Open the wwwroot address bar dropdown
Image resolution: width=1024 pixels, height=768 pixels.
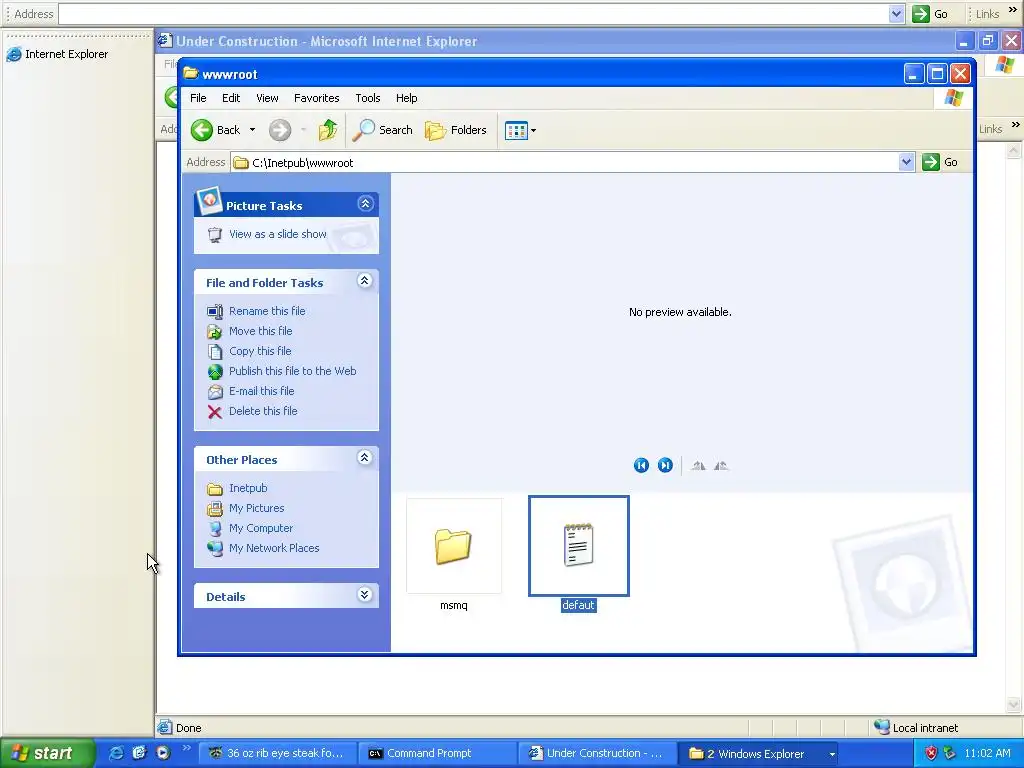(x=906, y=162)
